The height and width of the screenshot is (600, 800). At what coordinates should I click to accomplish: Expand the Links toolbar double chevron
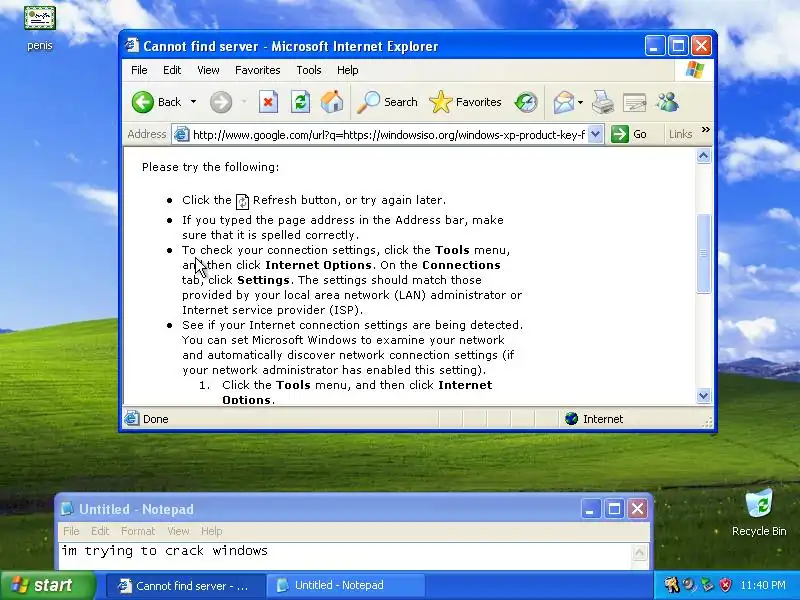[x=706, y=130]
